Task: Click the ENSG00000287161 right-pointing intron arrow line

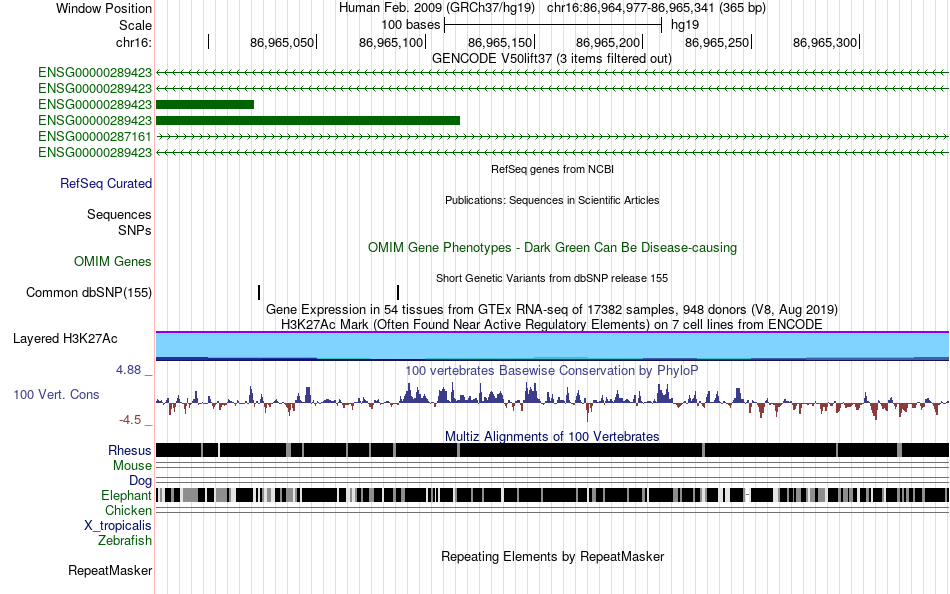Action: coord(552,136)
